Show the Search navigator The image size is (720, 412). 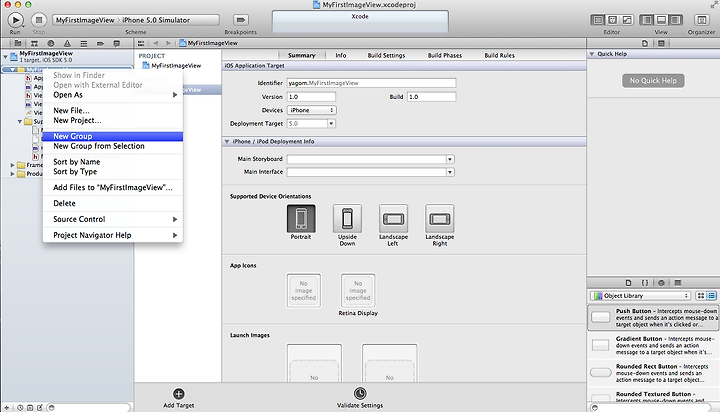tap(51, 43)
